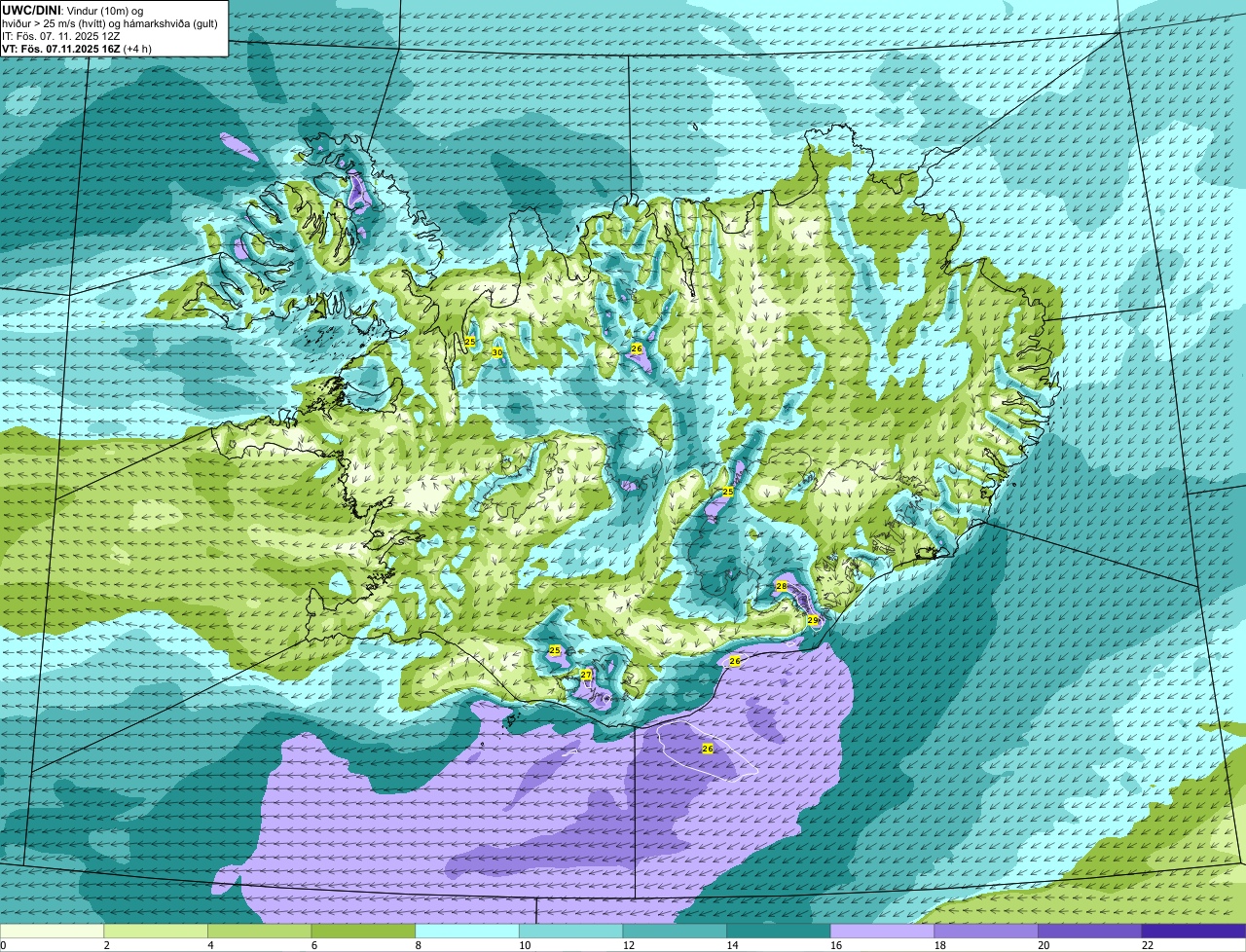Click the 16–18 m/s light lavender legend swatch

(883, 932)
